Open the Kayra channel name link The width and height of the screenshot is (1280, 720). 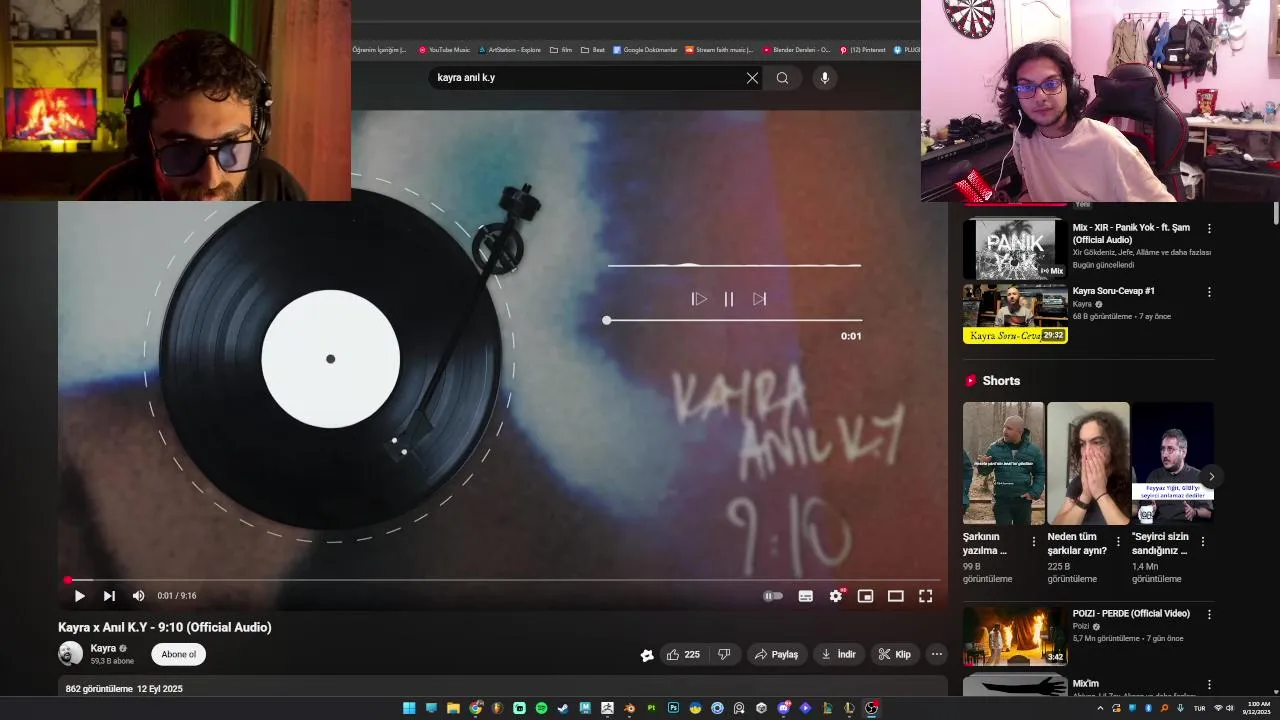[103, 648]
